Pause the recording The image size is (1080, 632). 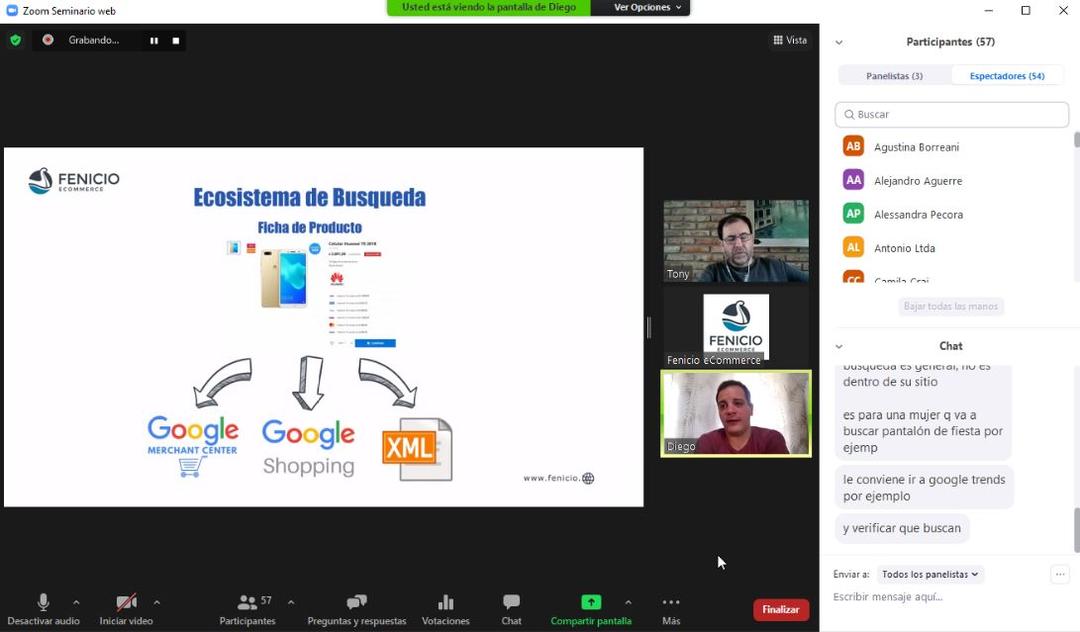coord(154,40)
